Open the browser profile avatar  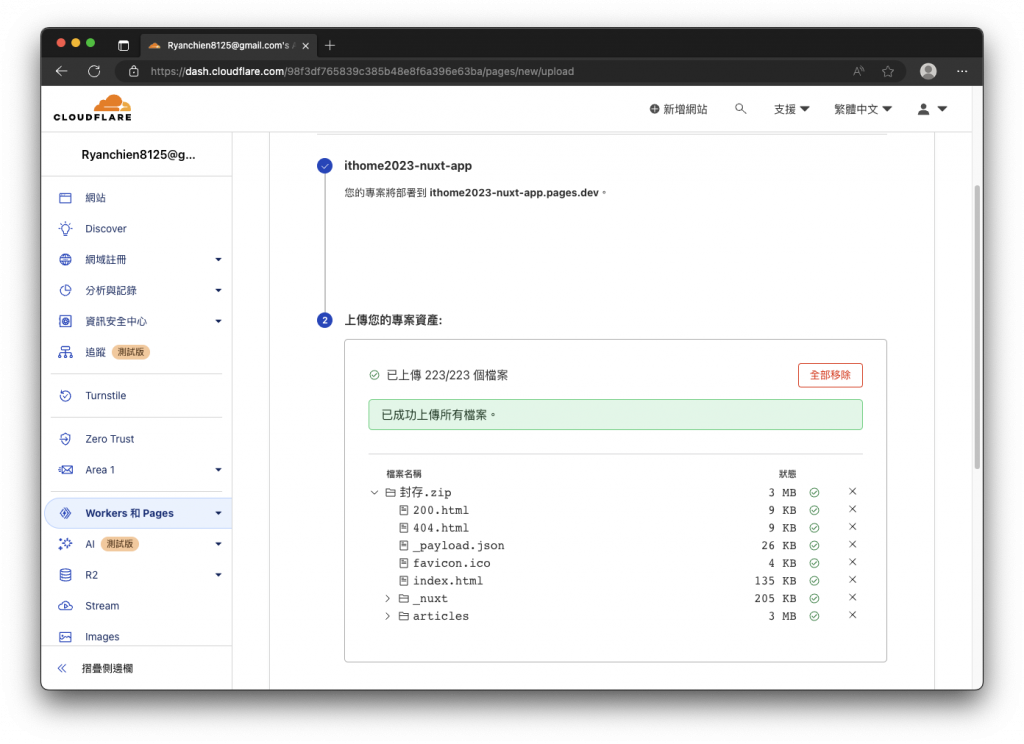[x=928, y=71]
